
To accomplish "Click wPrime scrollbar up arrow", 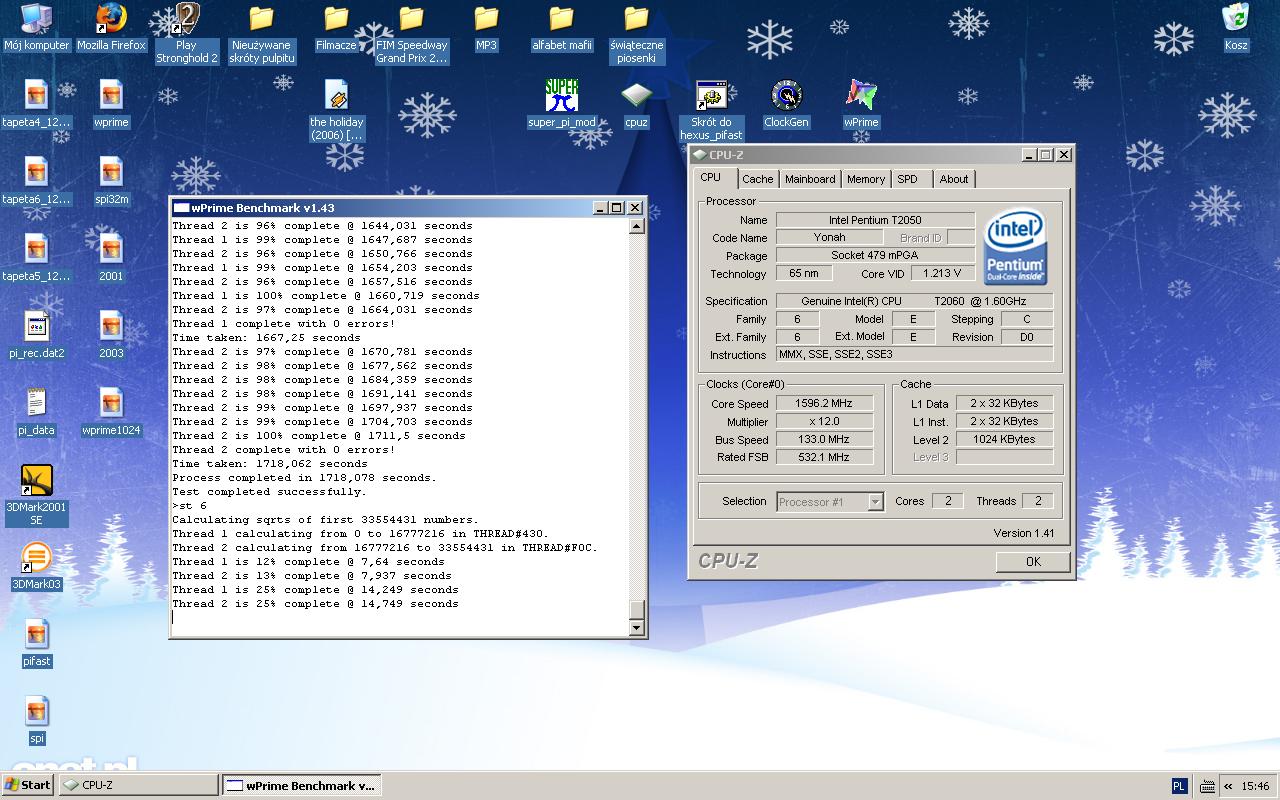I will click(636, 226).
